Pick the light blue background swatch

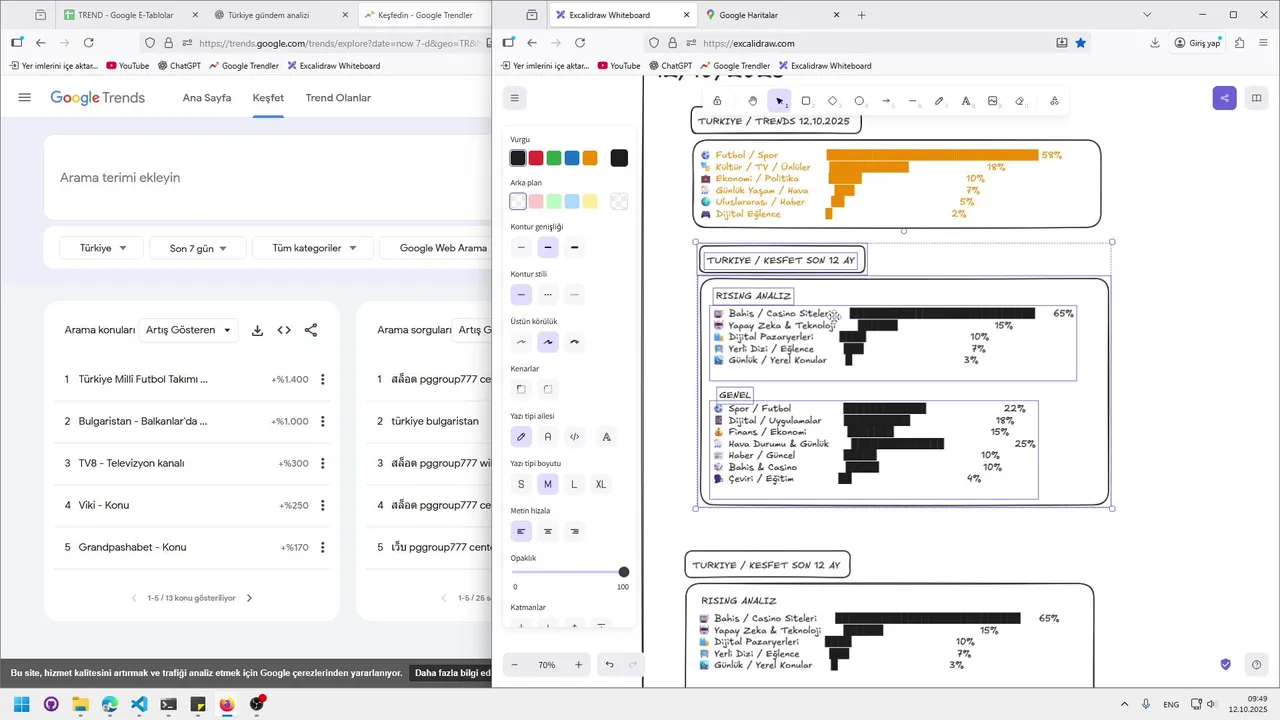tap(572, 202)
